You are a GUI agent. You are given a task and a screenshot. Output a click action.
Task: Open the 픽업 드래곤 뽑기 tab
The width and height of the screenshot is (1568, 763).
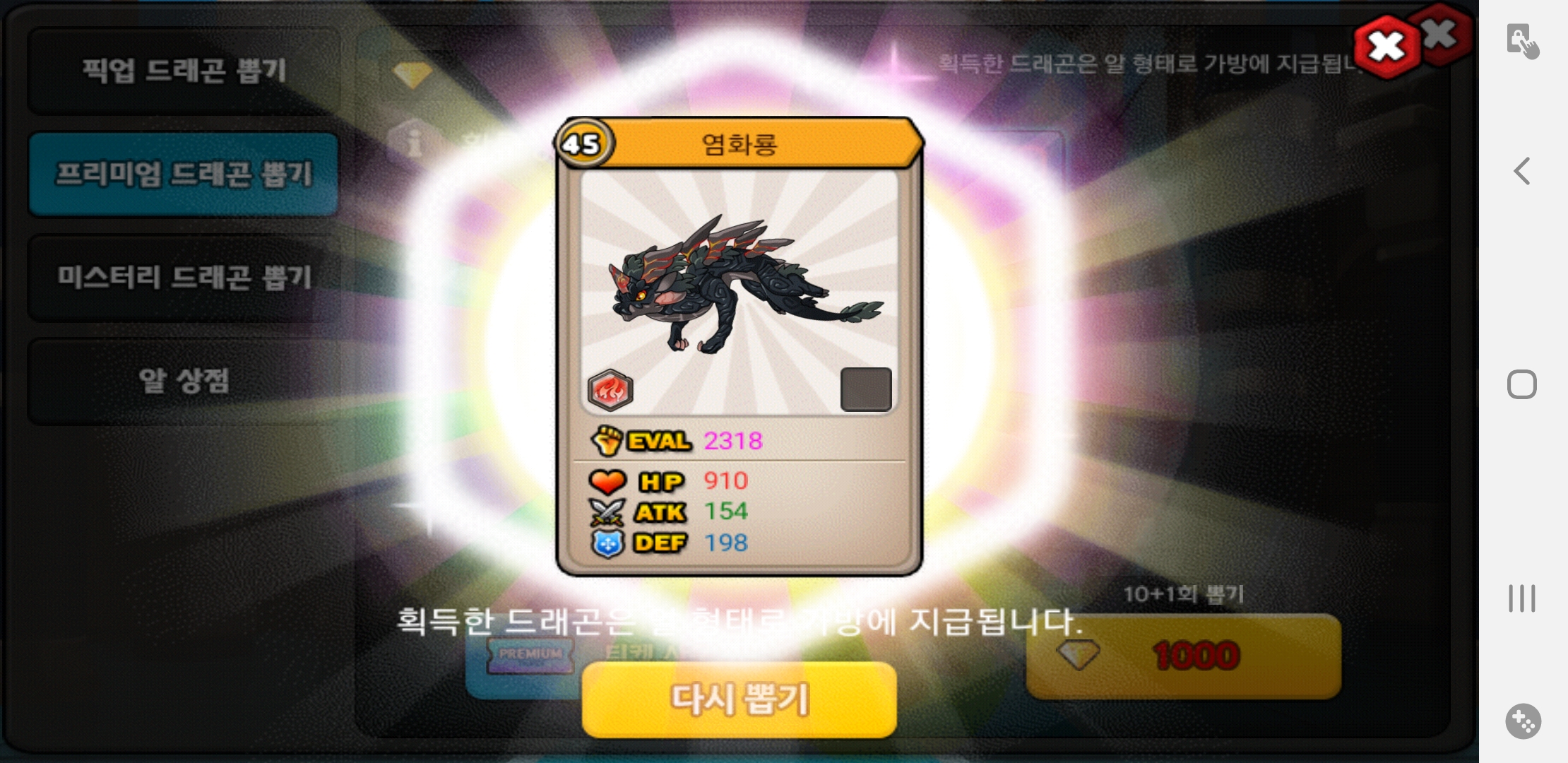[x=183, y=71]
